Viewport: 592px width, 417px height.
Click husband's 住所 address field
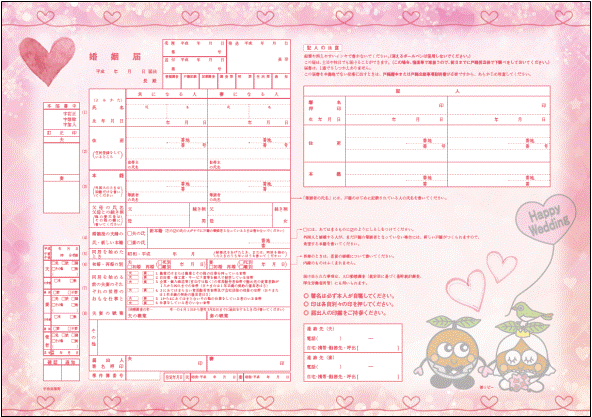166,148
